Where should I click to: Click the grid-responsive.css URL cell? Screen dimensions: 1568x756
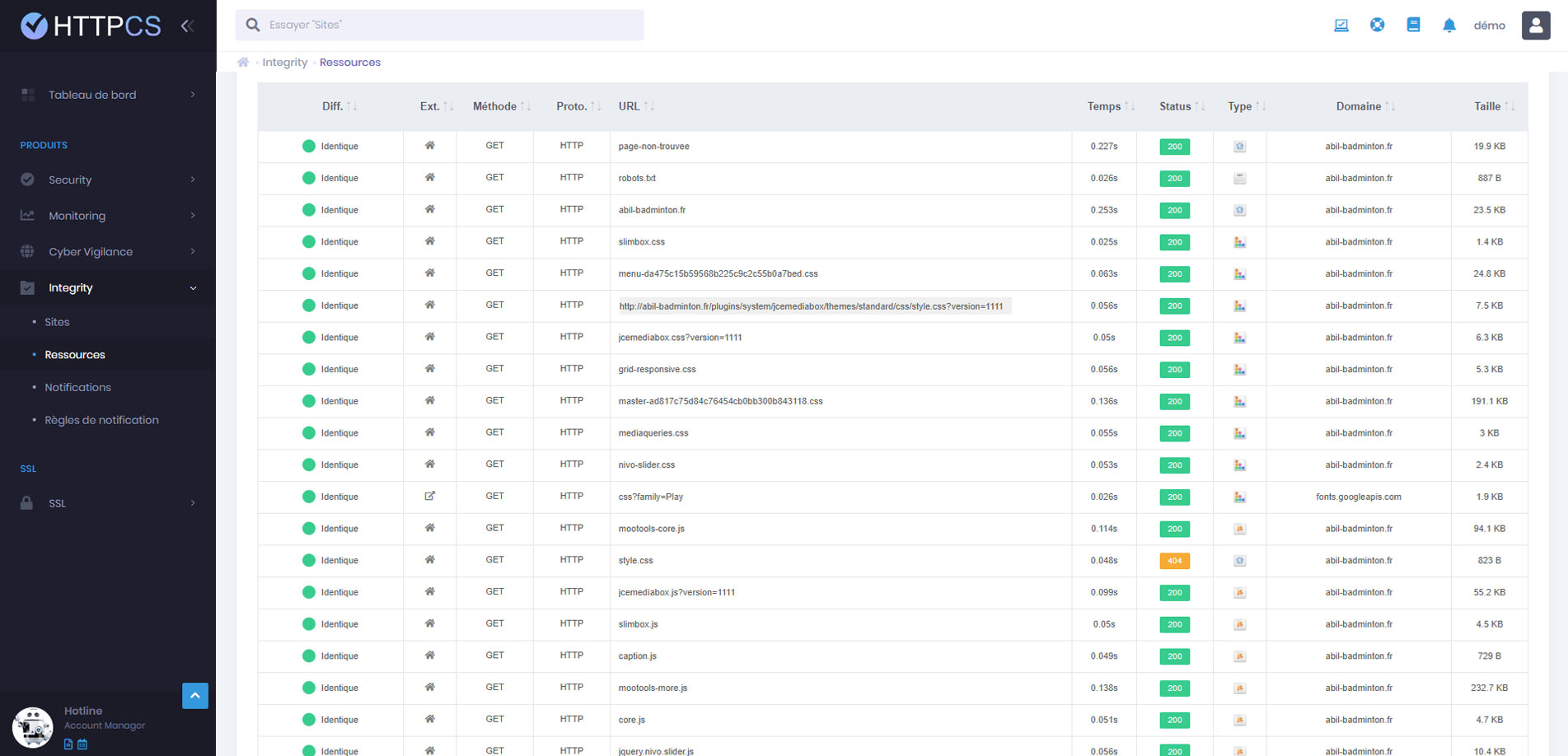[657, 369]
